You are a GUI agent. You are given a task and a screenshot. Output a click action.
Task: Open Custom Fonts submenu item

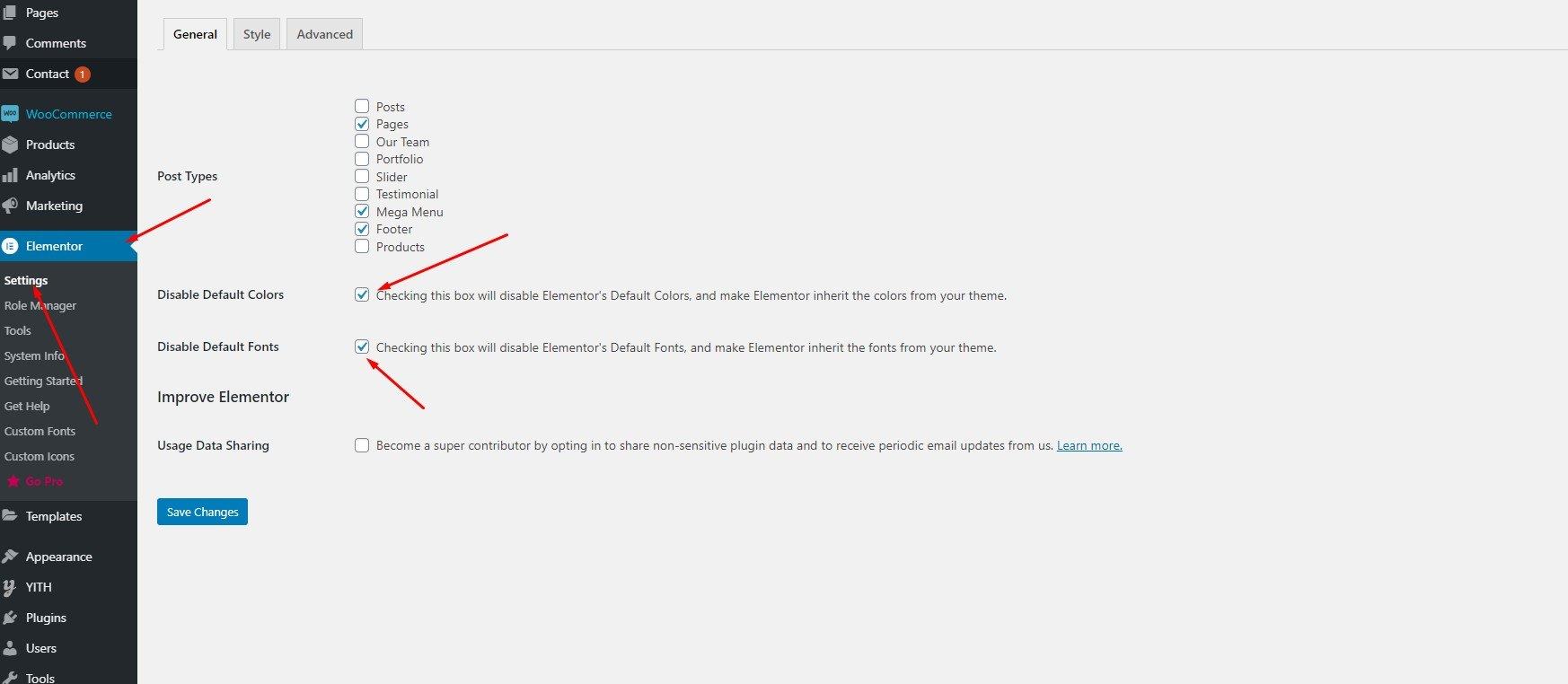pyautogui.click(x=40, y=431)
